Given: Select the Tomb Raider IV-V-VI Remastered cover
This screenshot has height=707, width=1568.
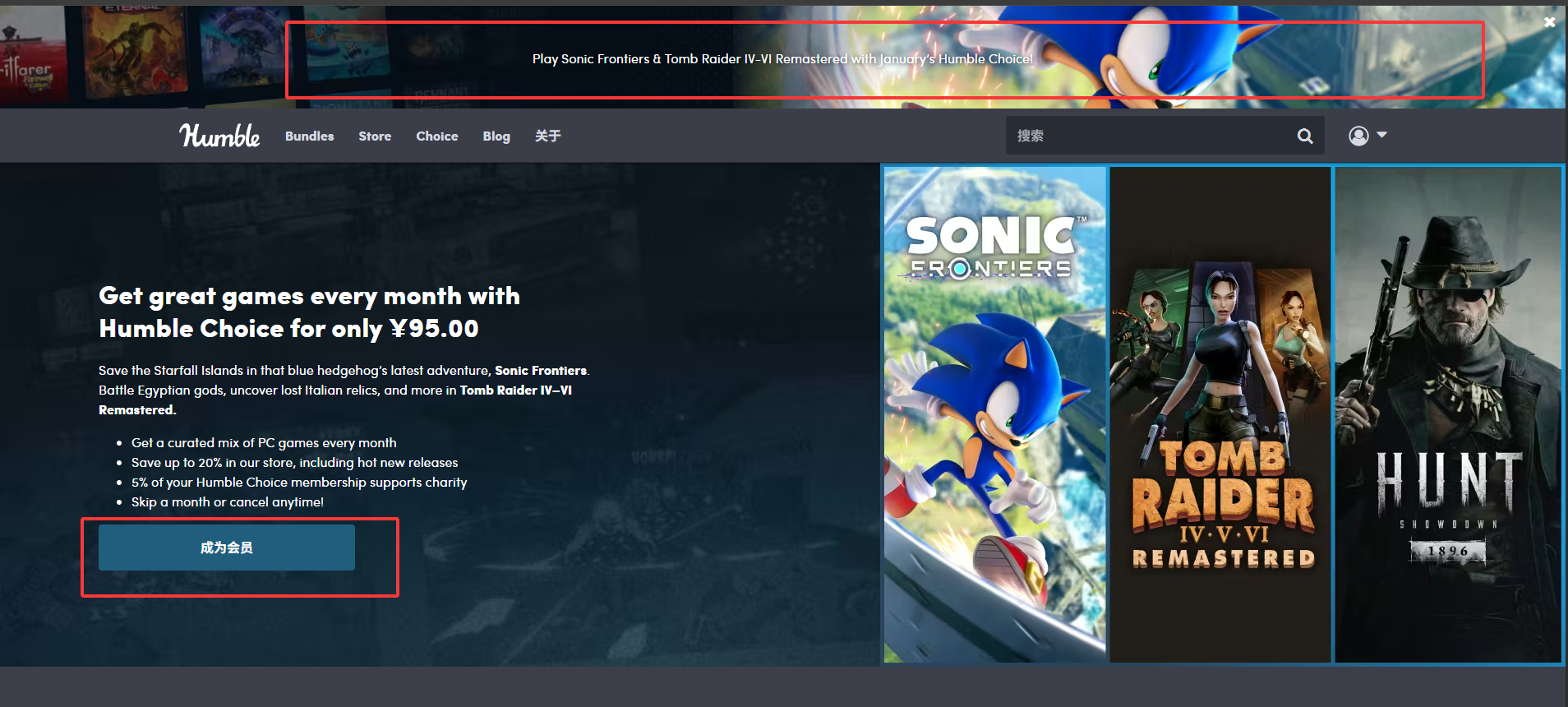Looking at the screenshot, I should coord(1220,414).
